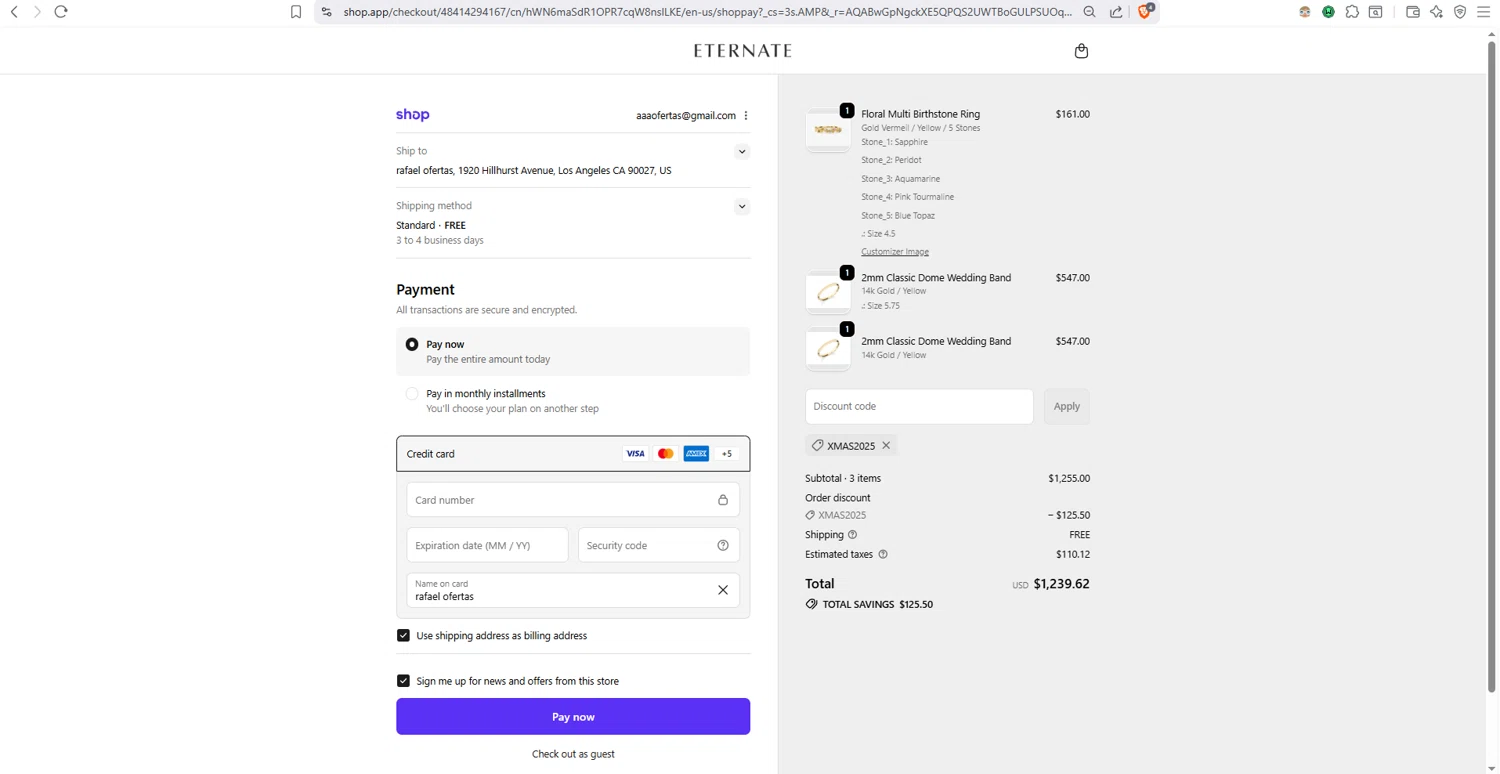This screenshot has height=774, width=1500.
Task: Click the zoom magnifier icon in address bar
Action: pos(1090,12)
